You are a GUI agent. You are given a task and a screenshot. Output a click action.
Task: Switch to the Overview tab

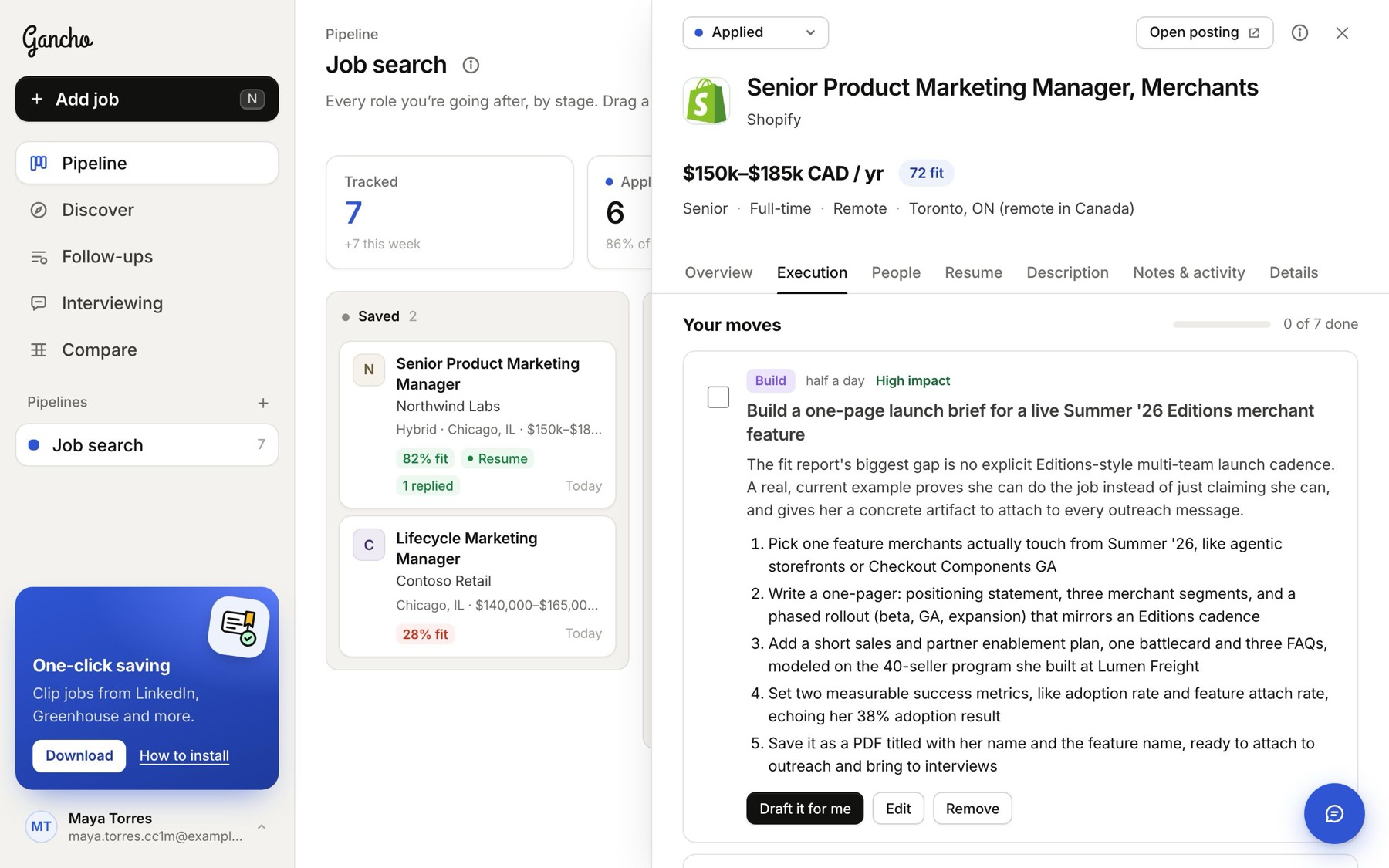[x=718, y=272]
